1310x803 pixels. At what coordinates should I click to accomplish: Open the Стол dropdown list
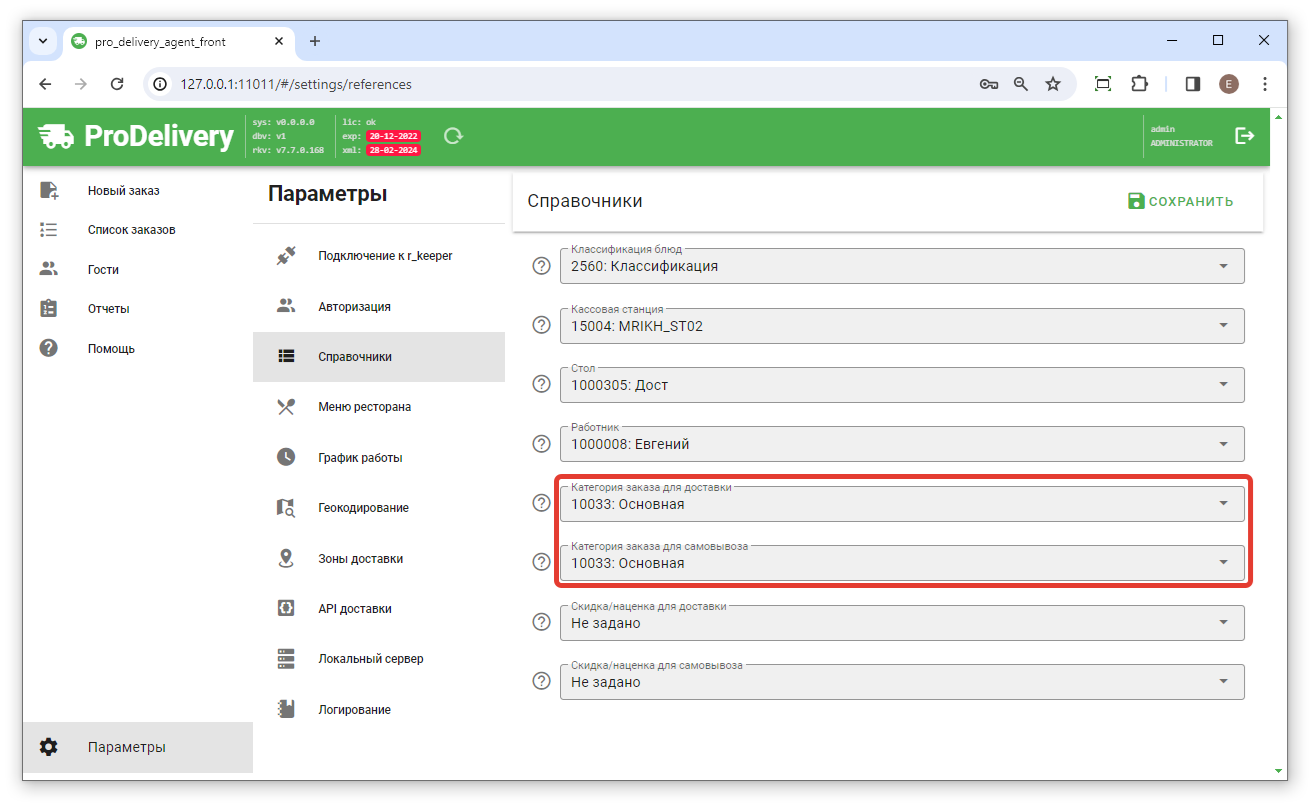pos(1222,385)
